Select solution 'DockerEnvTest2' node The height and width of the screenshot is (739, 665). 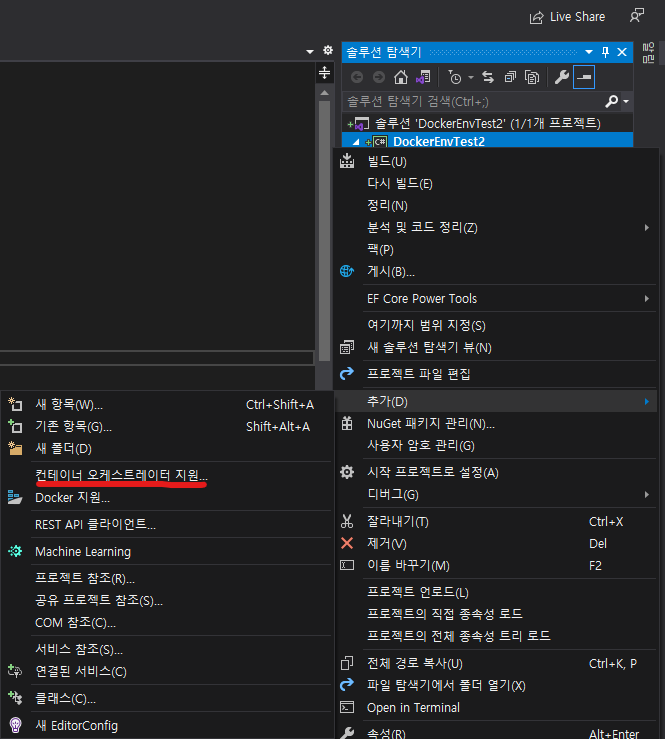click(487, 123)
